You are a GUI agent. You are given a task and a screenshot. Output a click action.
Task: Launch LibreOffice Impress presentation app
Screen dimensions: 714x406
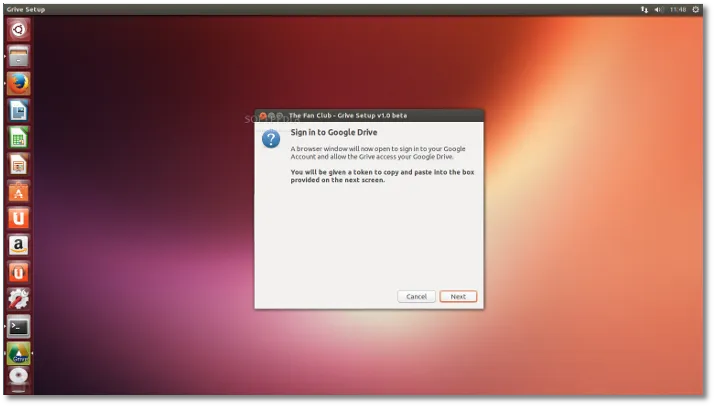tap(18, 164)
